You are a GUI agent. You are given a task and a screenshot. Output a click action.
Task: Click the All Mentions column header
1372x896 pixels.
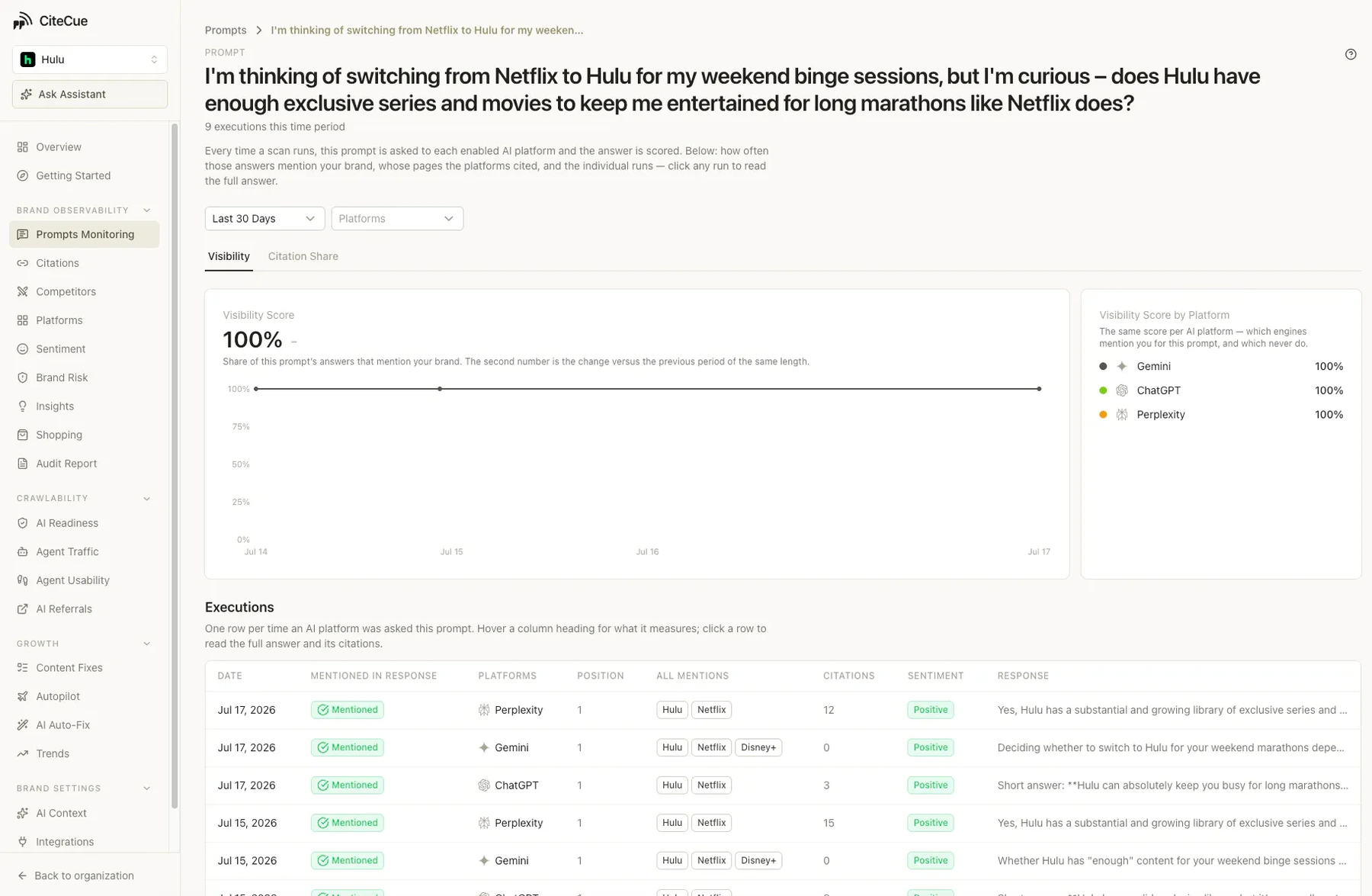coord(692,676)
